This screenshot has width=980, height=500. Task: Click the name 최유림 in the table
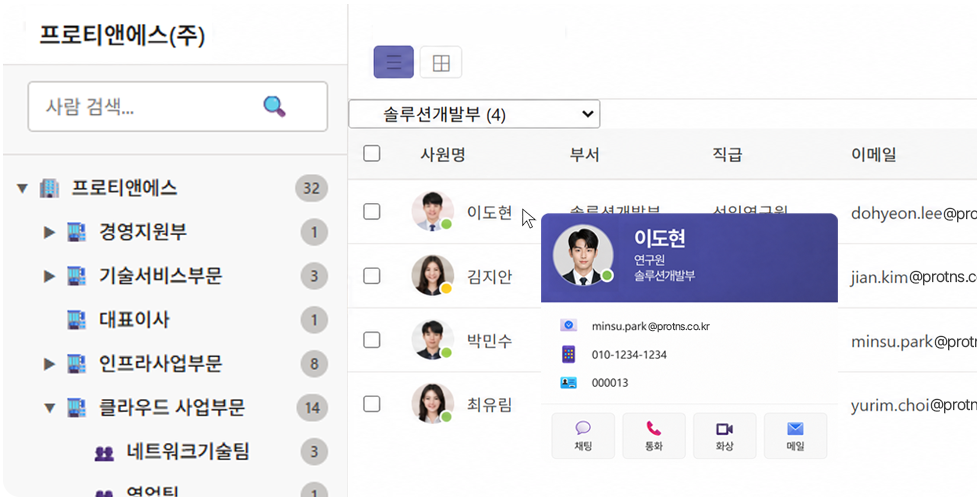point(489,404)
